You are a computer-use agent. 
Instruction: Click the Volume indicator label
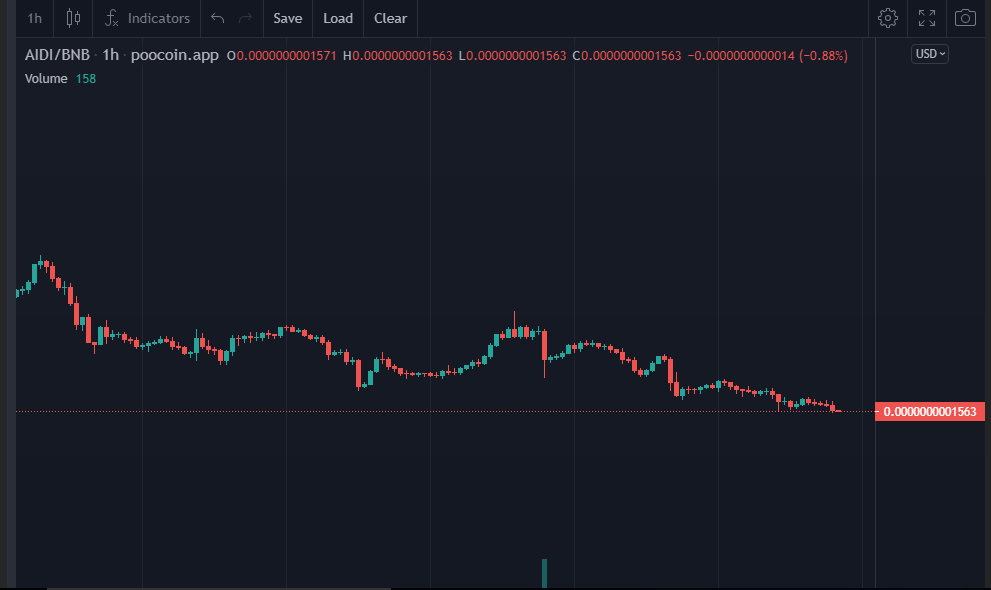pos(46,78)
